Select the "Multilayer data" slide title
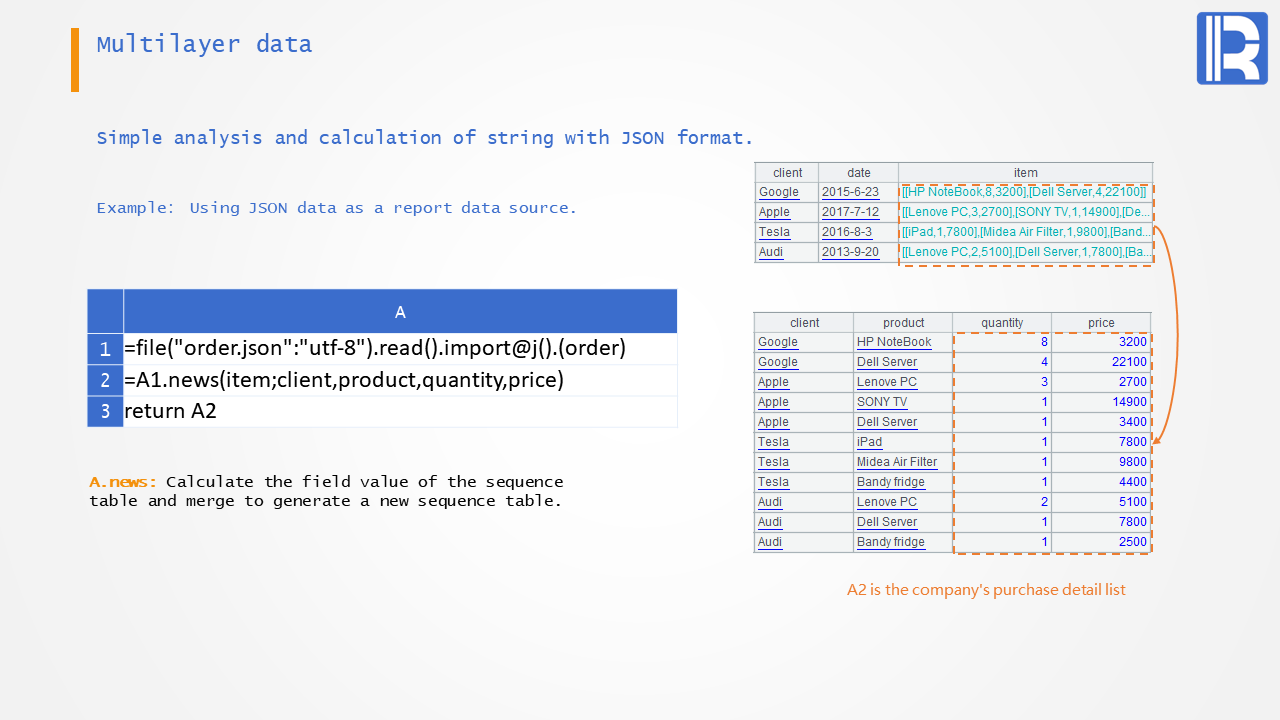Image resolution: width=1280 pixels, height=720 pixels. point(204,44)
